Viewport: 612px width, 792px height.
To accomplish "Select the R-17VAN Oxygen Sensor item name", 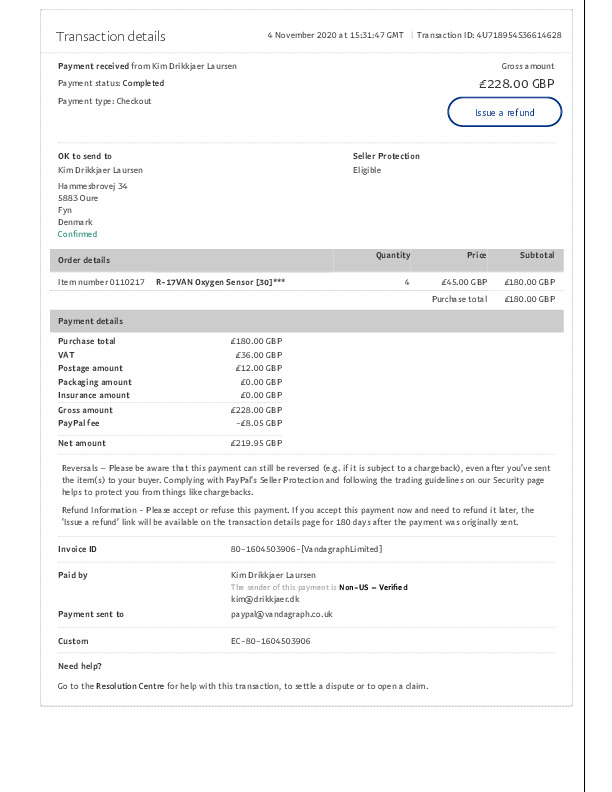I will pyautogui.click(x=220, y=282).
